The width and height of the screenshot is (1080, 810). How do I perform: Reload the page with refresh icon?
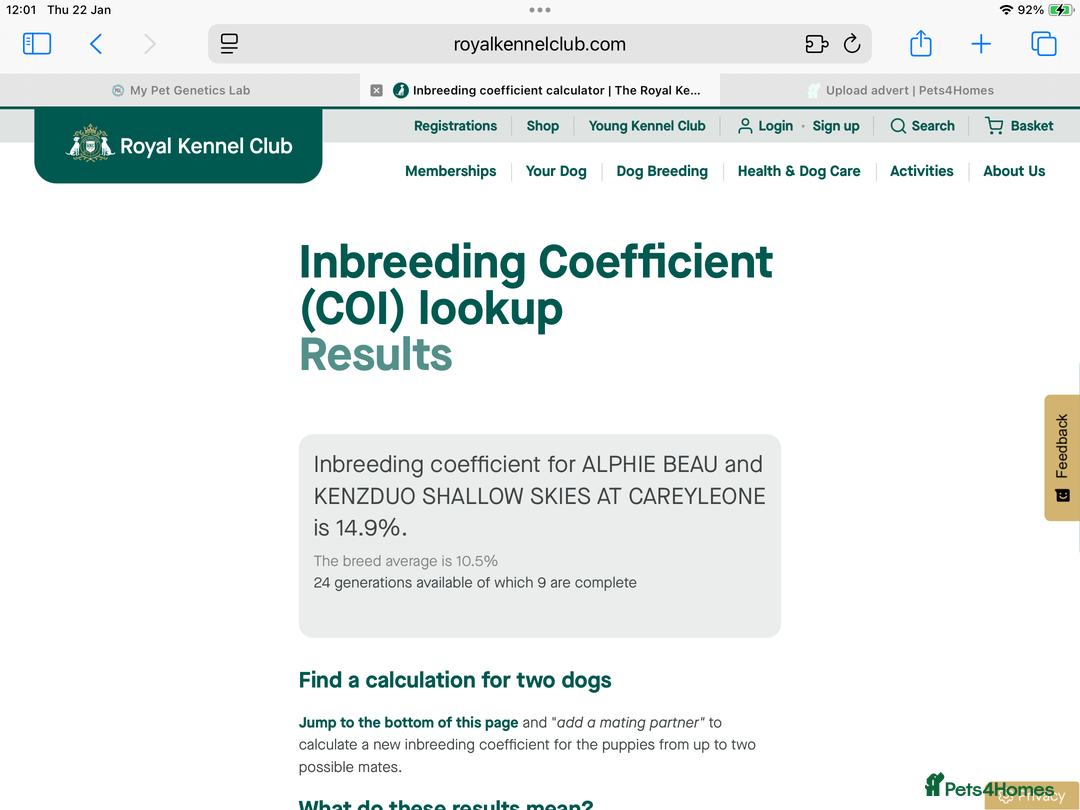click(x=852, y=44)
